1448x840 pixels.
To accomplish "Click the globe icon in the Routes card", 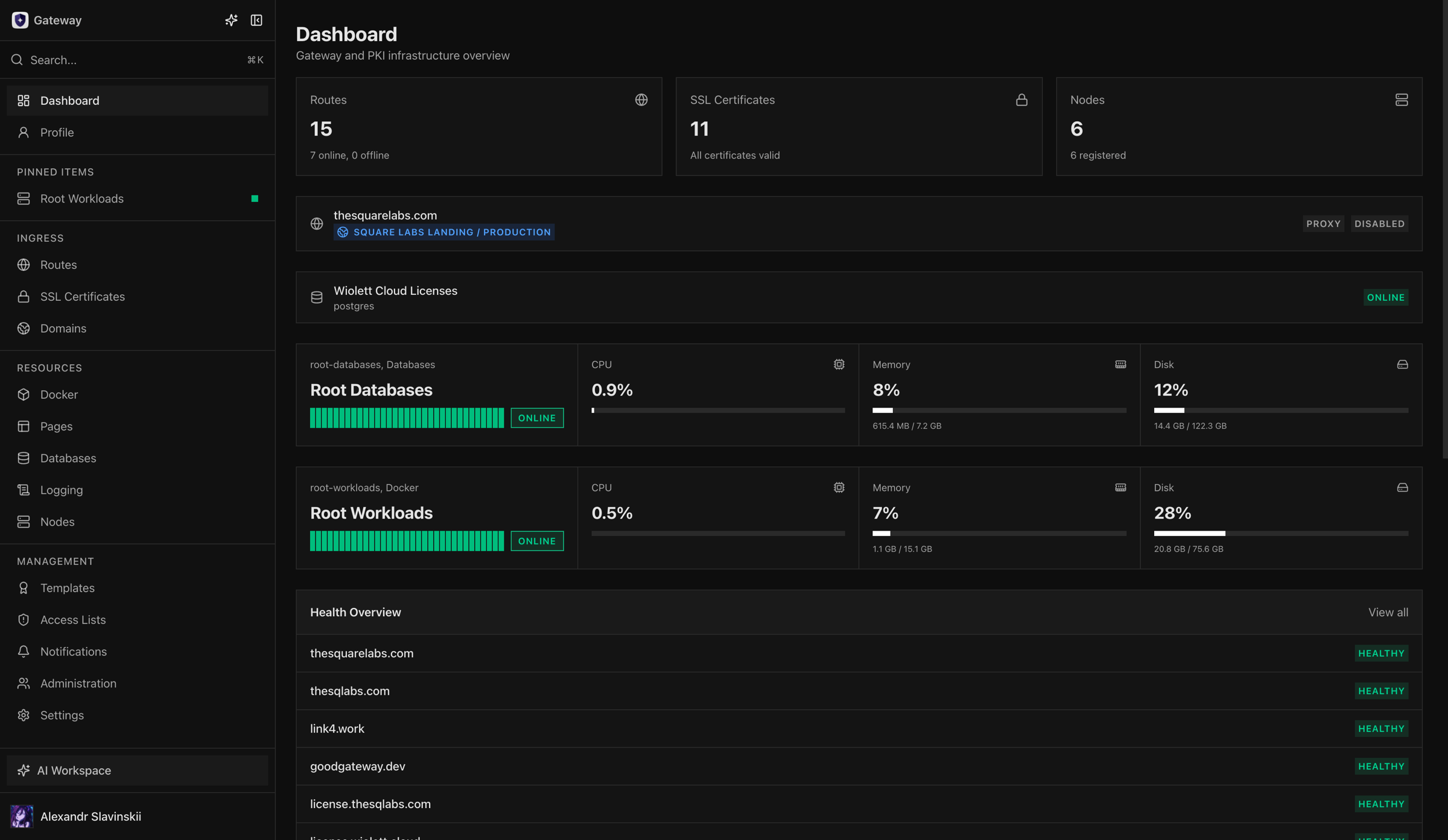I will point(641,100).
